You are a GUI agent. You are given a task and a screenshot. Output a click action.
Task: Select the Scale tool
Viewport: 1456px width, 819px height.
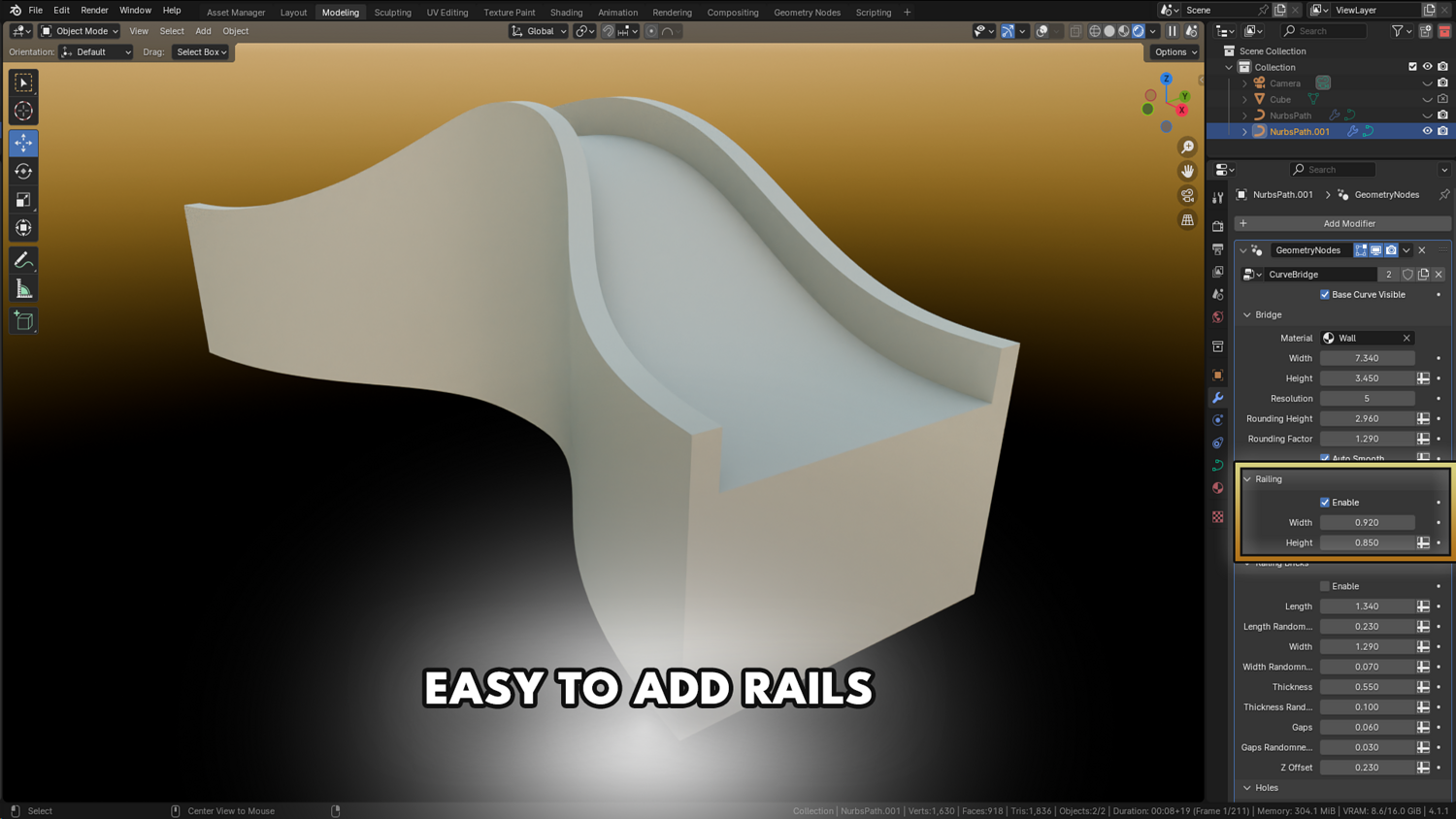click(x=23, y=200)
